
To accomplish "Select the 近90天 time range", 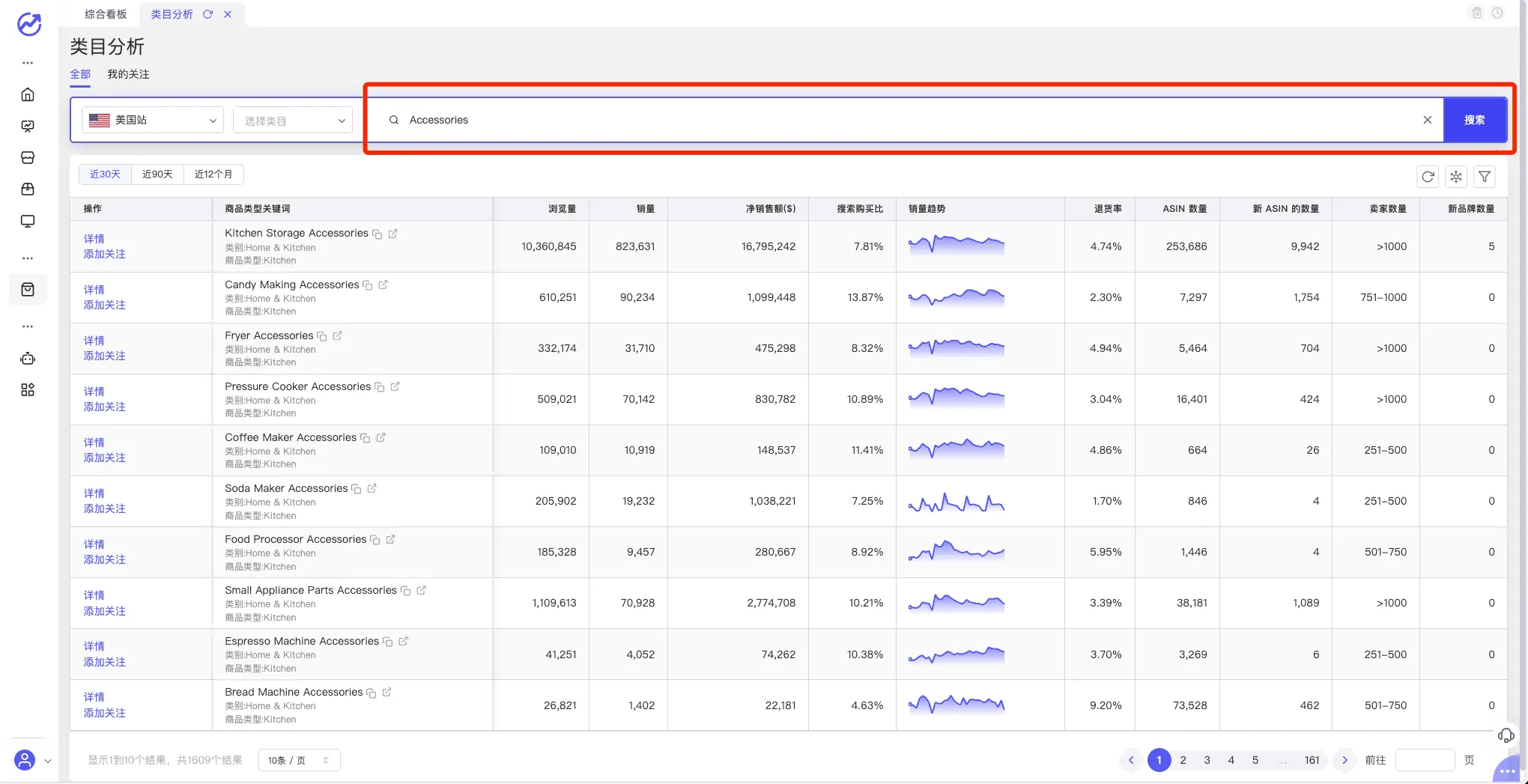I will pos(157,174).
